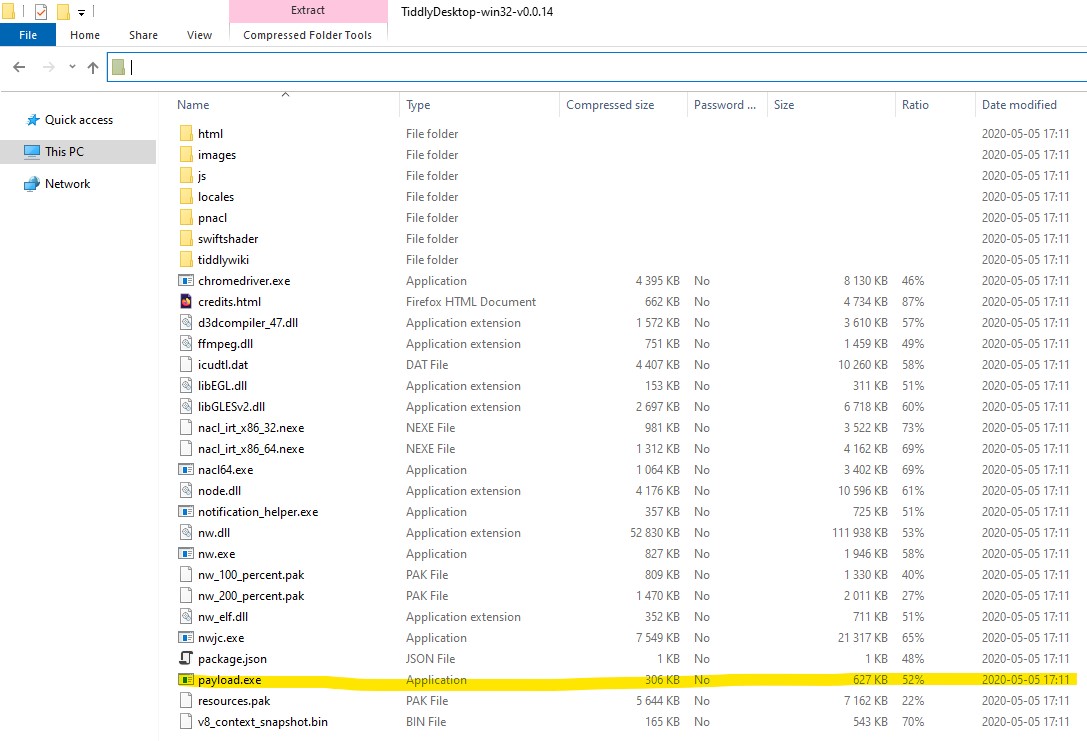Switch to the Home ribbon tab
Screen dimensions: 1087x741
(85, 35)
